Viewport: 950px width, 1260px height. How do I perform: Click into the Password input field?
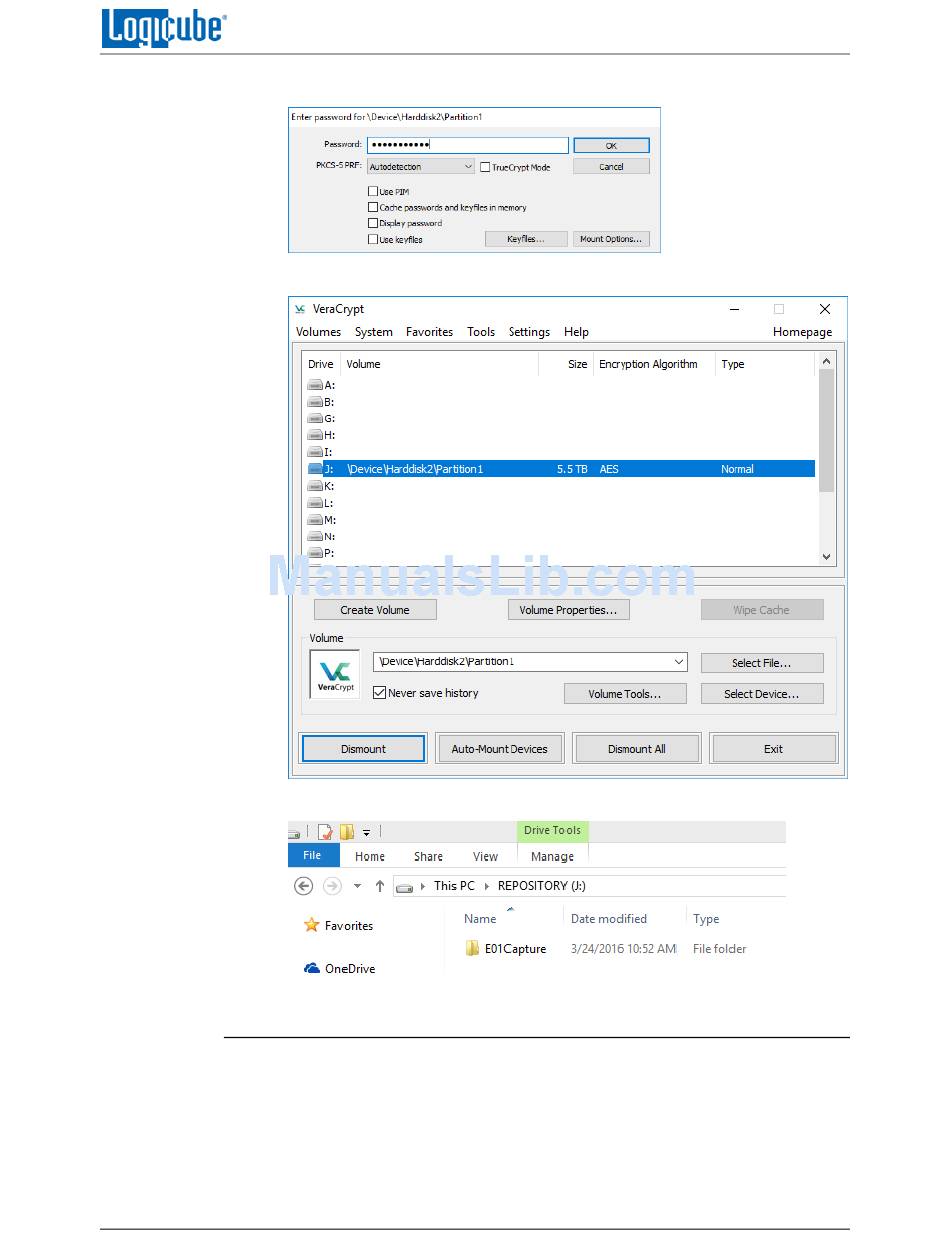click(468, 145)
